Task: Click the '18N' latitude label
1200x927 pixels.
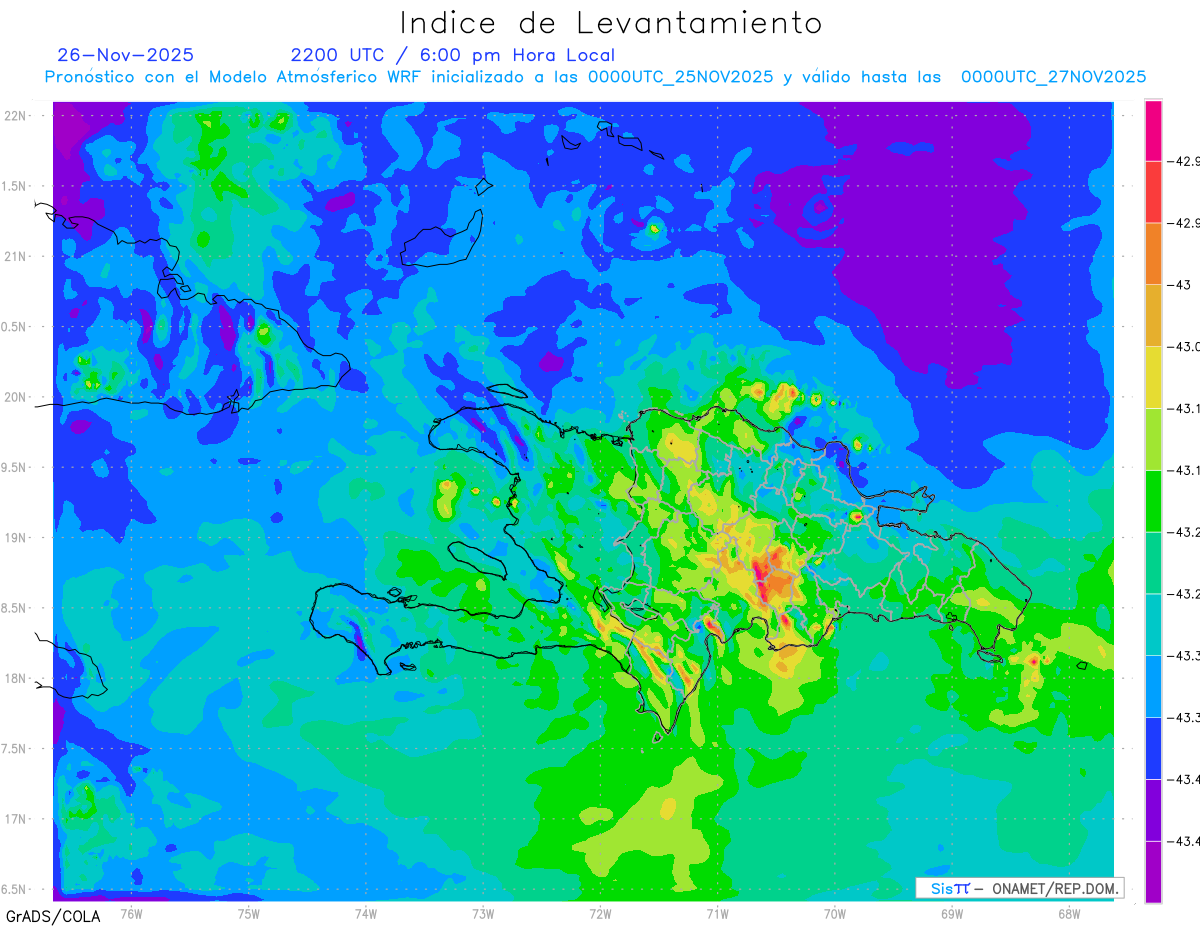Action: [17, 678]
